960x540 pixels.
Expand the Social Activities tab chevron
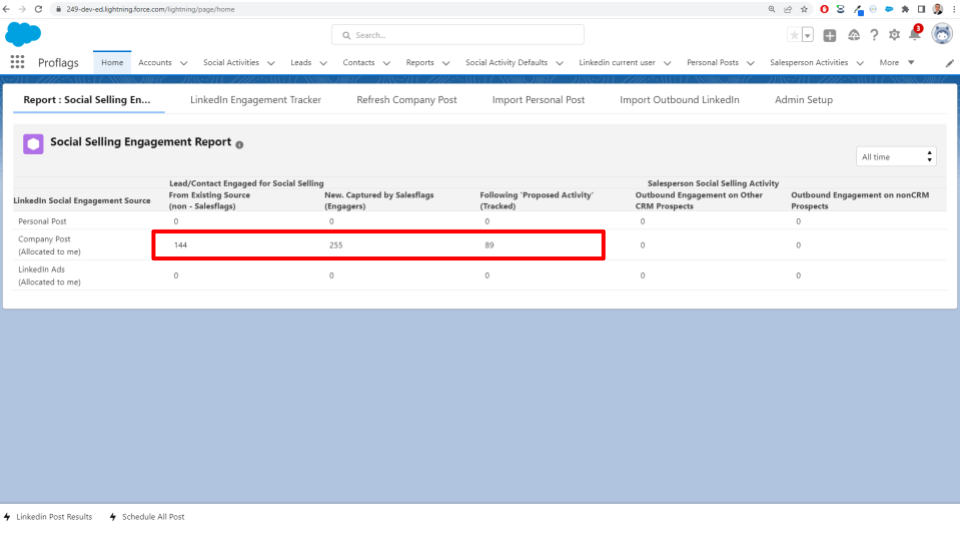click(271, 63)
